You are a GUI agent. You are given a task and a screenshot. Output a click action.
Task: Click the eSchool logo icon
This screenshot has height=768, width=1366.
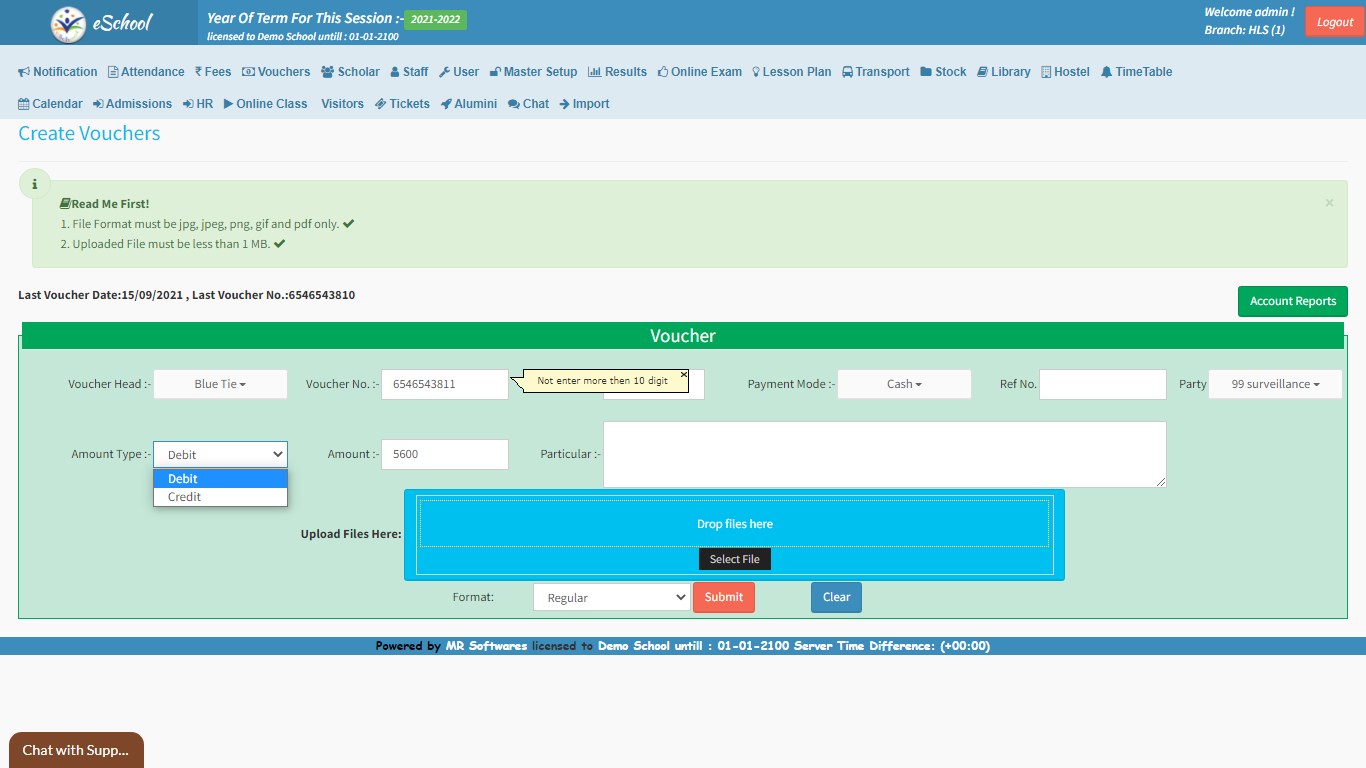(x=68, y=23)
